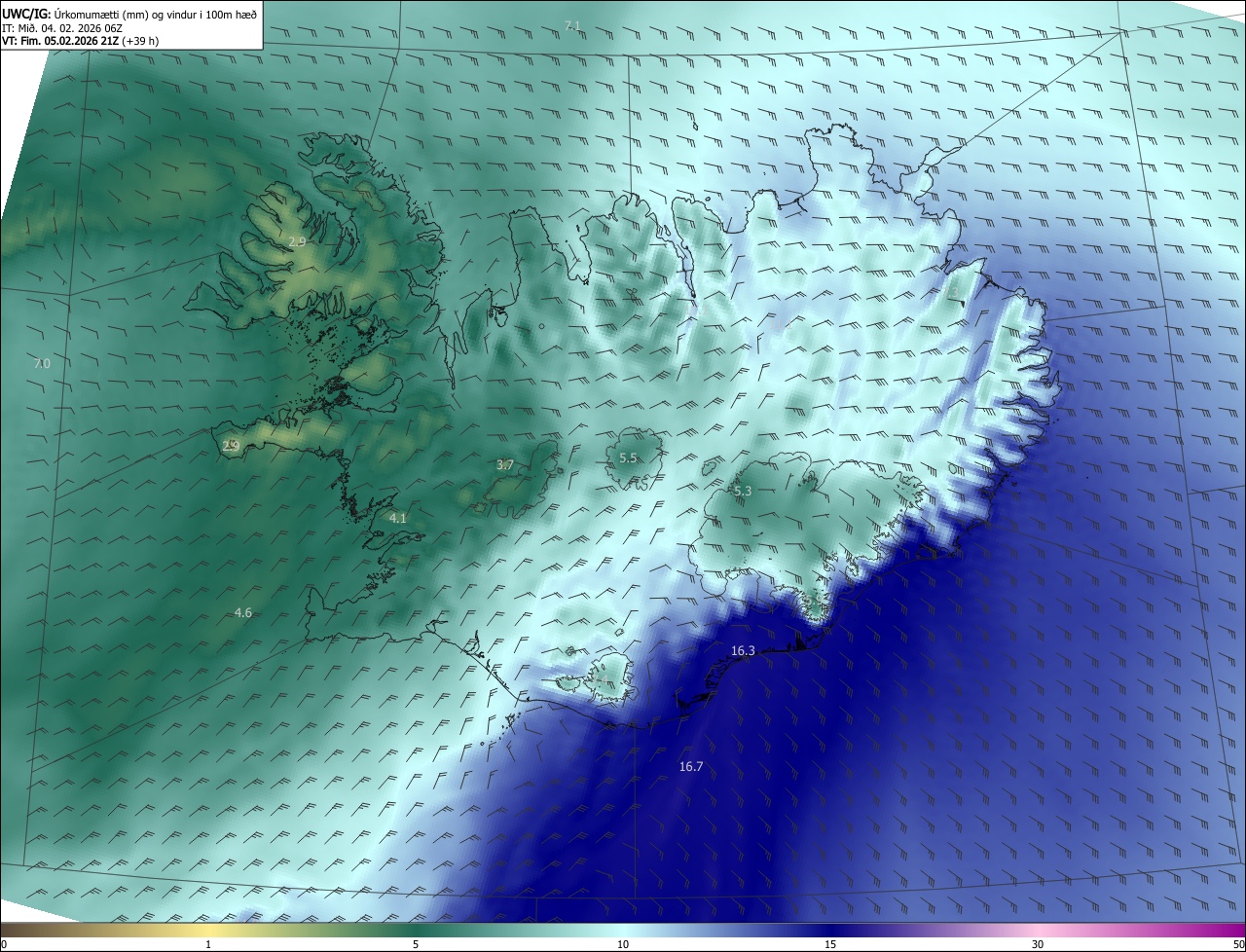The image size is (1246, 952).
Task: Click the 16.7 value label over the sea
Action: [x=691, y=767]
